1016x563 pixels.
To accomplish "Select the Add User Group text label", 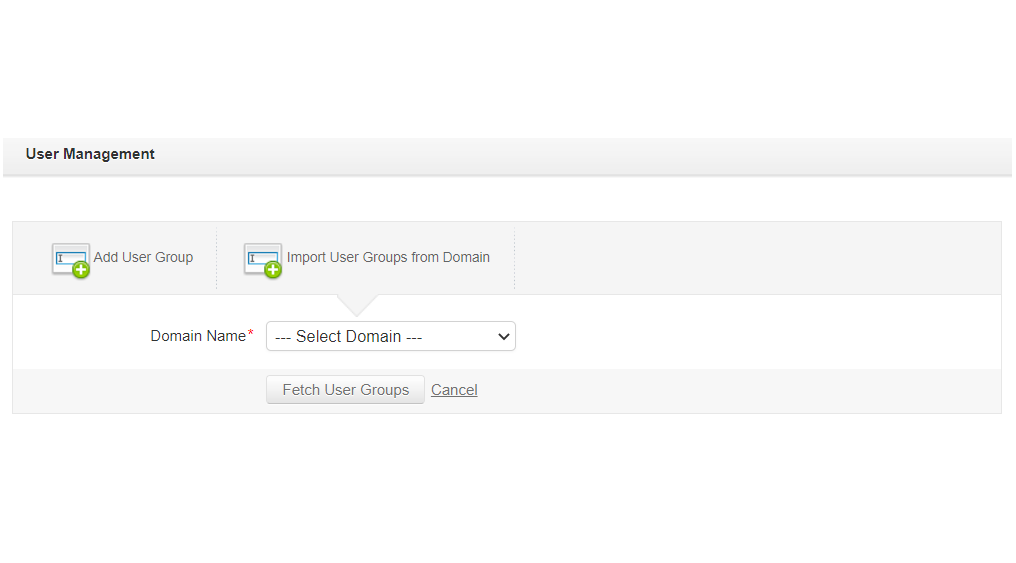I will (143, 257).
